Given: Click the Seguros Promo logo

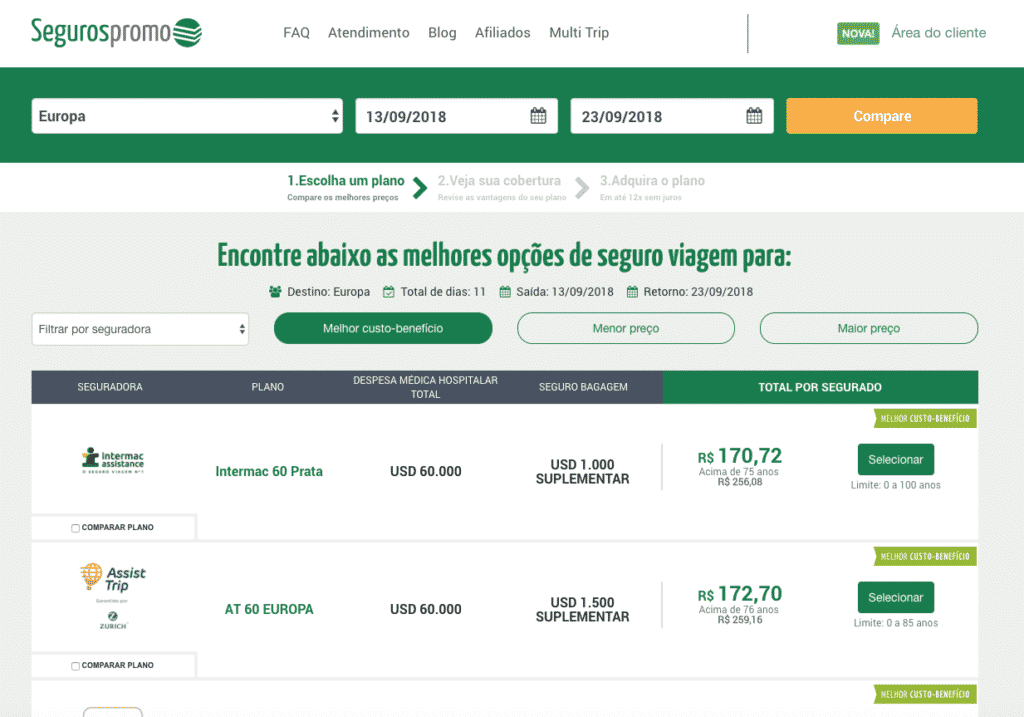Looking at the screenshot, I should (115, 31).
